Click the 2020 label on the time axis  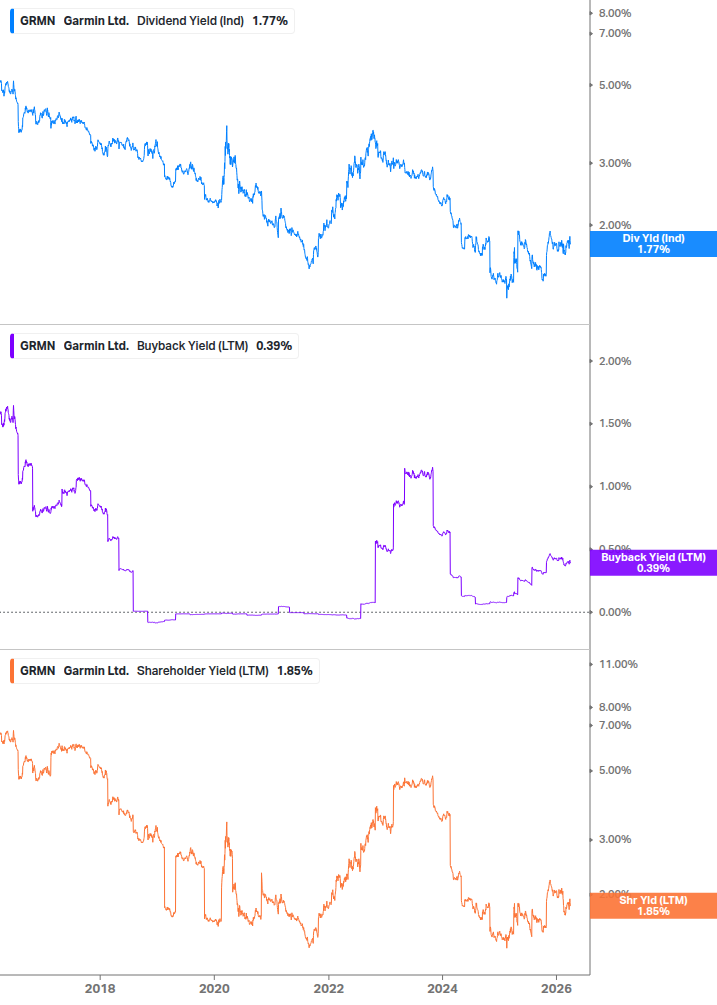[x=214, y=988]
